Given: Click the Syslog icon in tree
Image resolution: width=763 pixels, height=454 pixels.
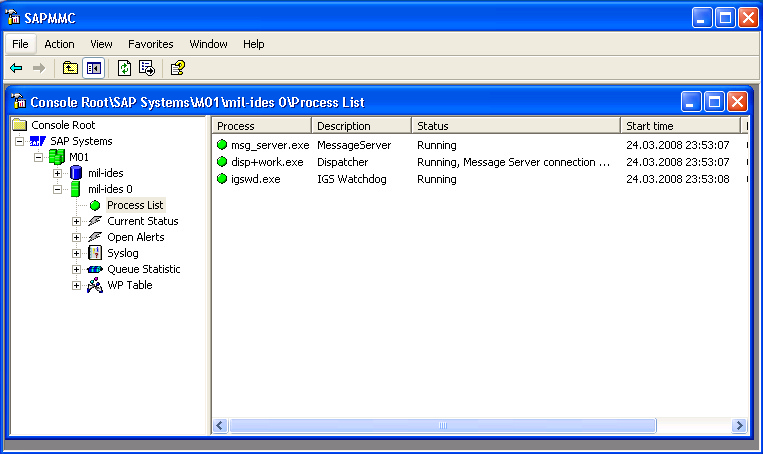Looking at the screenshot, I should 95,253.
